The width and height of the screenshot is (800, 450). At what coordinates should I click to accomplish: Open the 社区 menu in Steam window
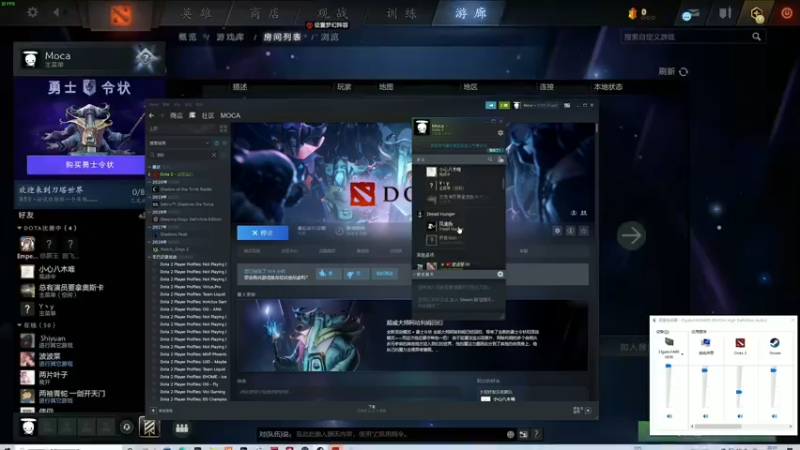pyautogui.click(x=208, y=116)
